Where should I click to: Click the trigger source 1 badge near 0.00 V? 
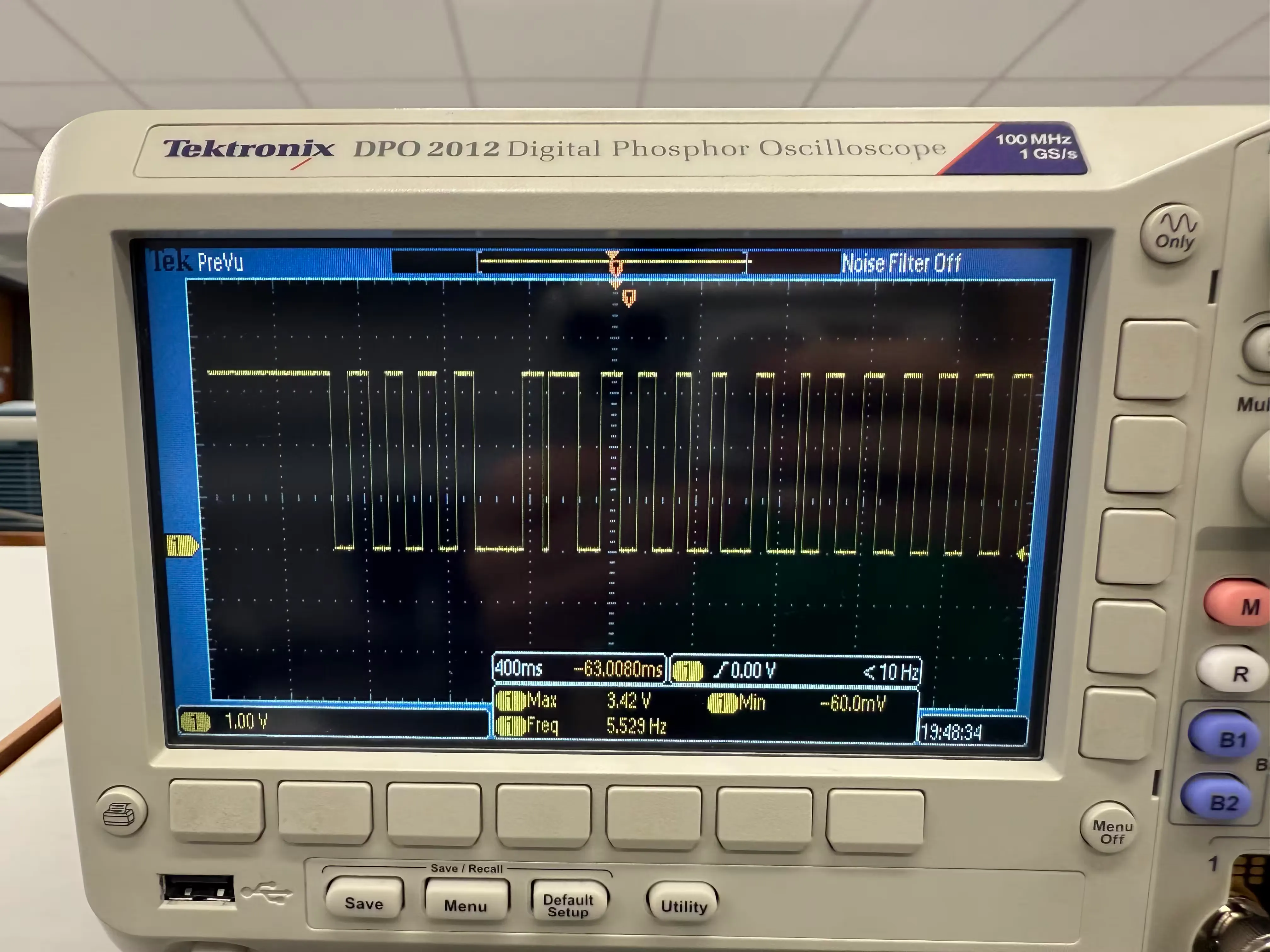(687, 671)
